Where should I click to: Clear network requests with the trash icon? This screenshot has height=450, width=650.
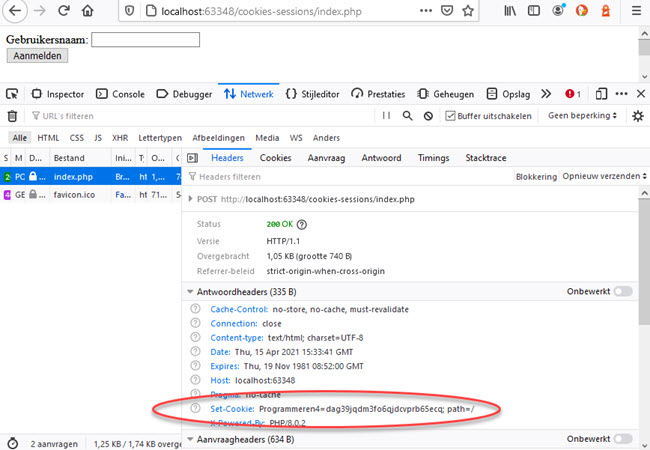coord(12,116)
